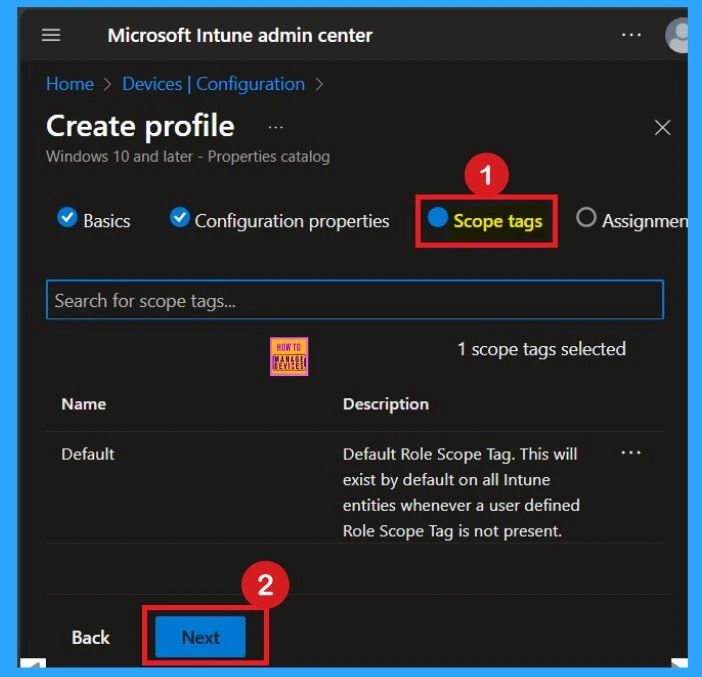Click the Default Role Scope Tag description

coord(461,493)
